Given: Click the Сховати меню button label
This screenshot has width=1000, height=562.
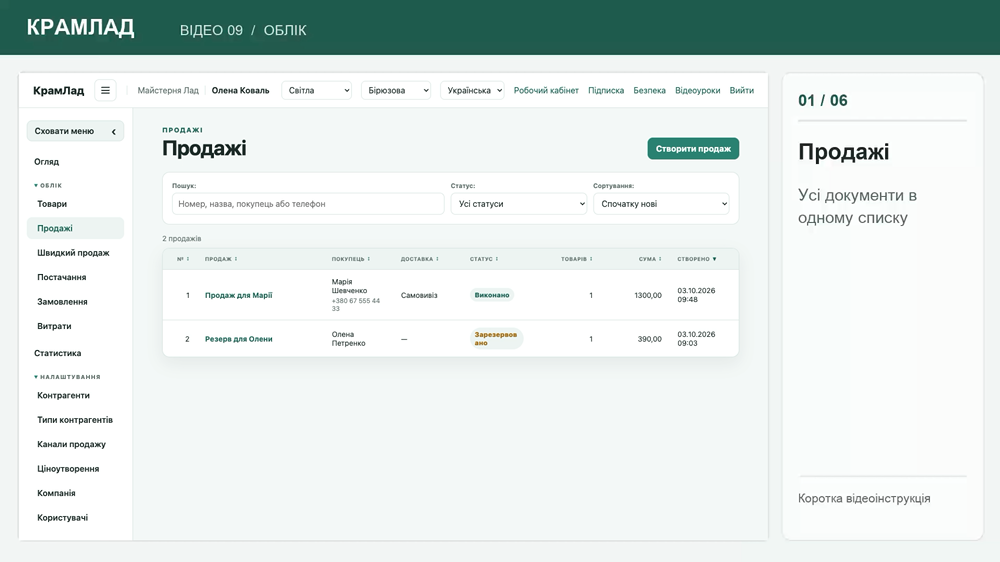Looking at the screenshot, I should click(64, 131).
